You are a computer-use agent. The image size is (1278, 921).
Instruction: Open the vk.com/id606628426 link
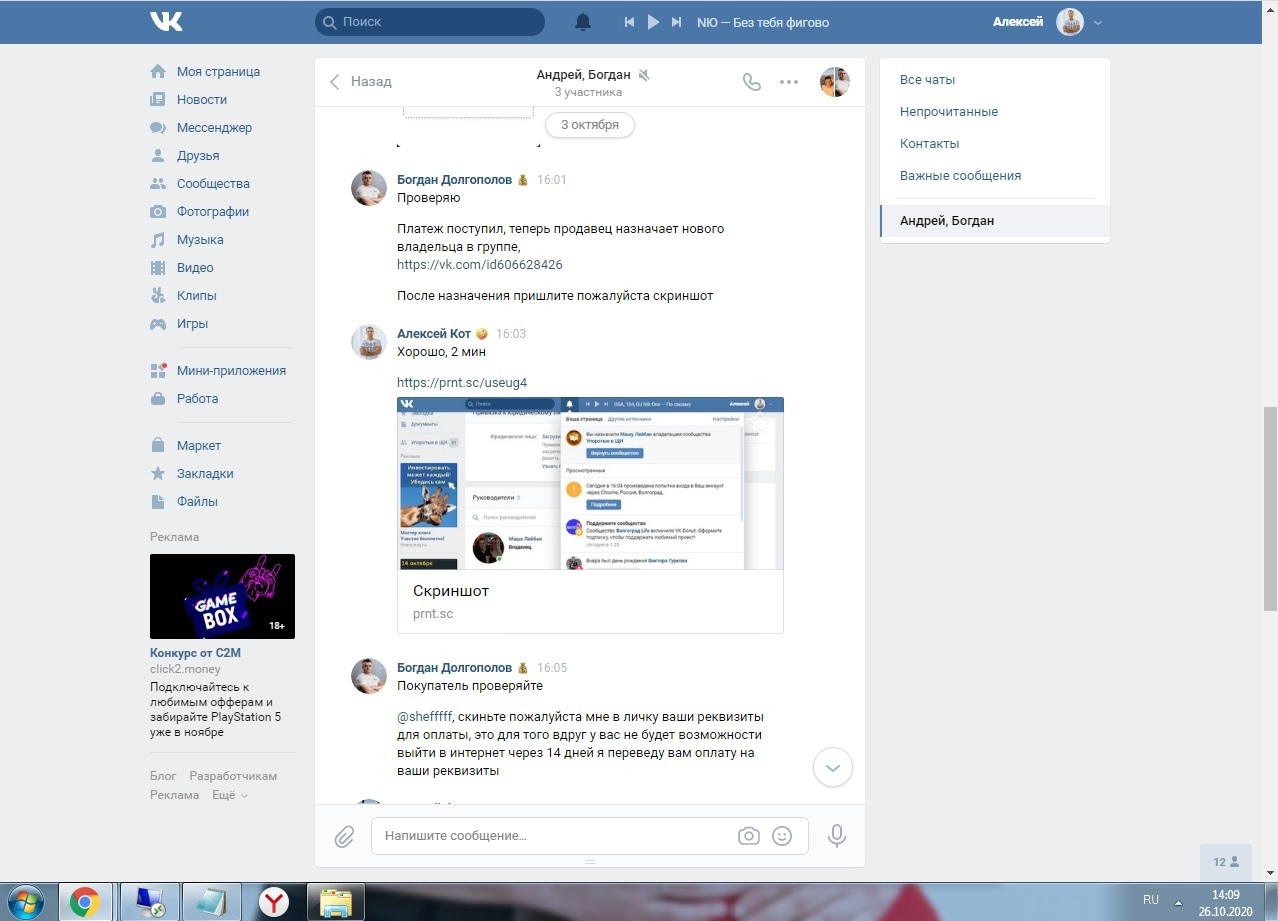pos(479,265)
